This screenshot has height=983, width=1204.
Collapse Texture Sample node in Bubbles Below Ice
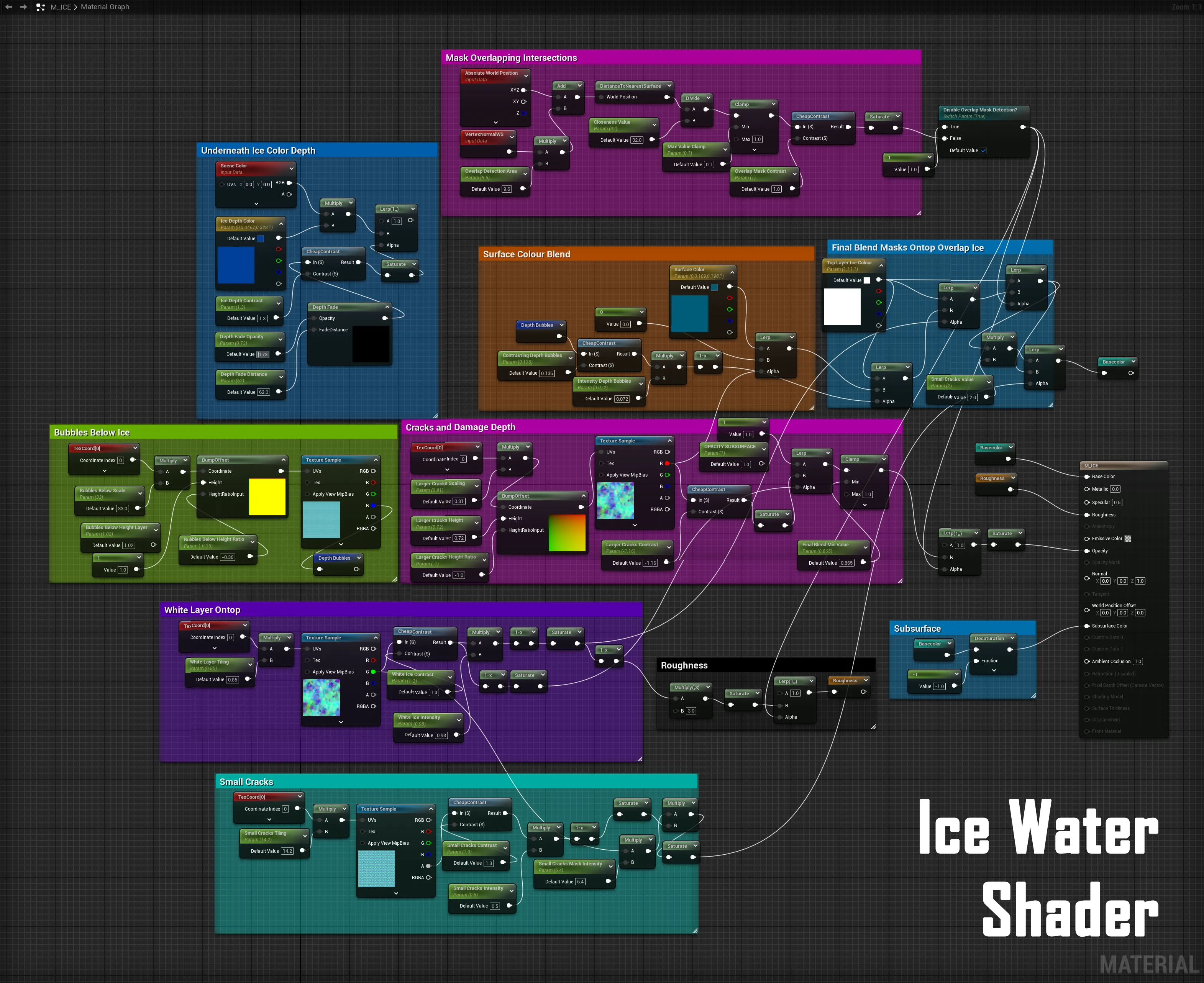pos(376,460)
